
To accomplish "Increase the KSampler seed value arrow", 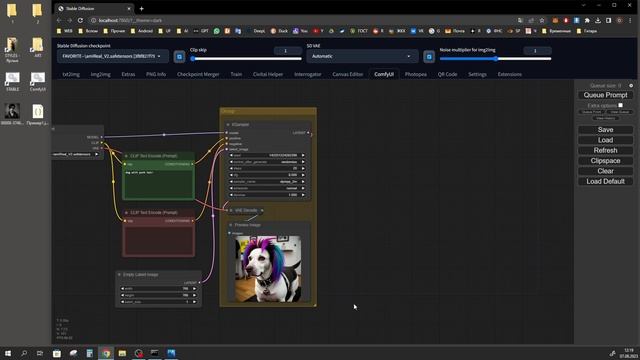I will [x=303, y=156].
